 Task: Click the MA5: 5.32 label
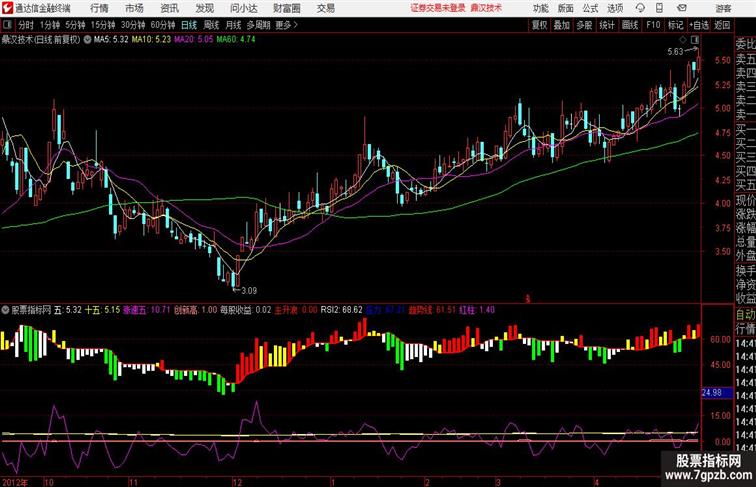pyautogui.click(x=111, y=40)
